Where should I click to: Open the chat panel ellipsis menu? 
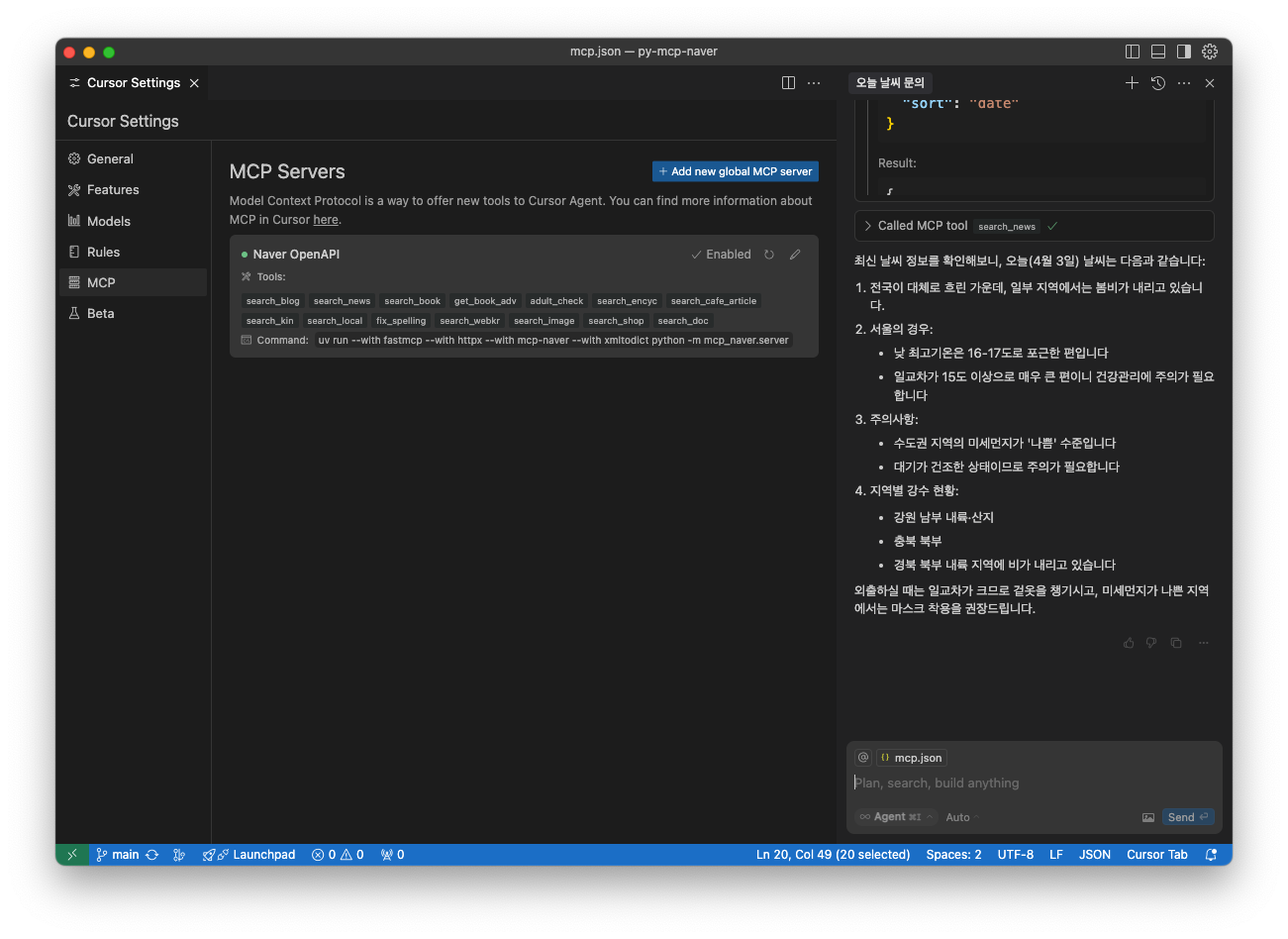1184,83
